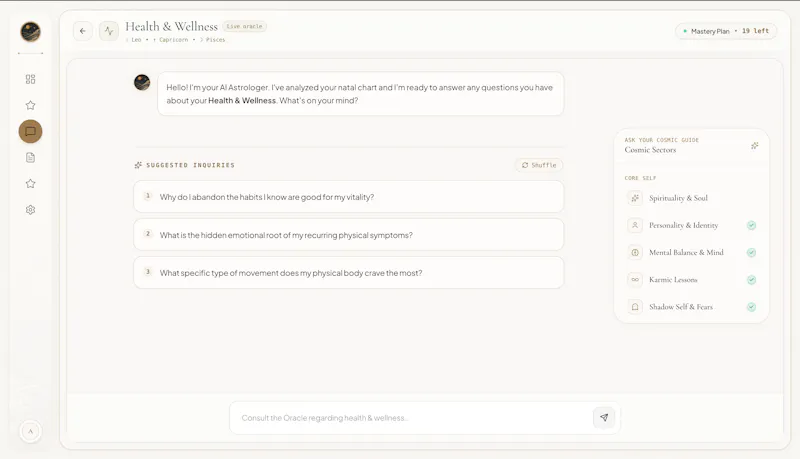The height and width of the screenshot is (459, 800).
Task: Click the Shadow Self & Fears ghost icon
Action: (x=635, y=307)
